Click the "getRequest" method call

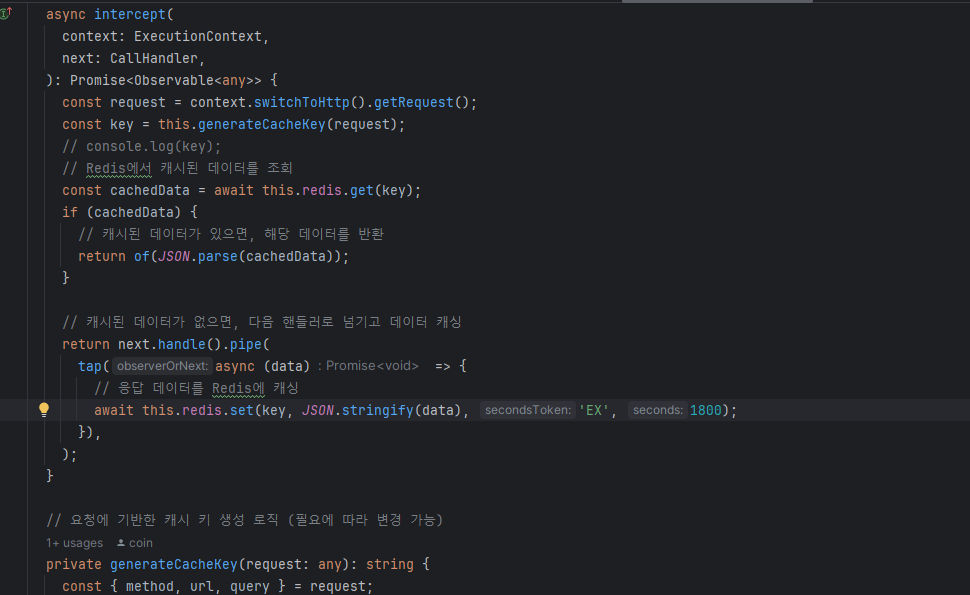pos(414,103)
